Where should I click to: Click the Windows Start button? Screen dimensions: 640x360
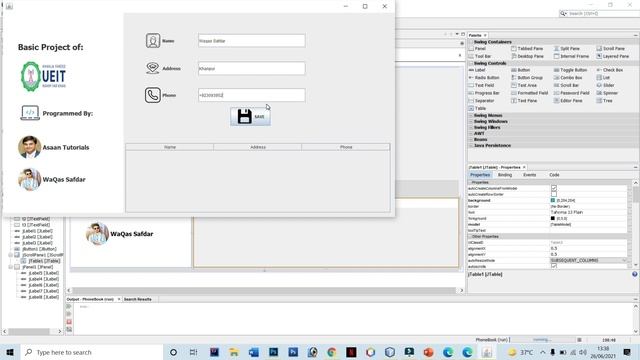(x=10, y=352)
